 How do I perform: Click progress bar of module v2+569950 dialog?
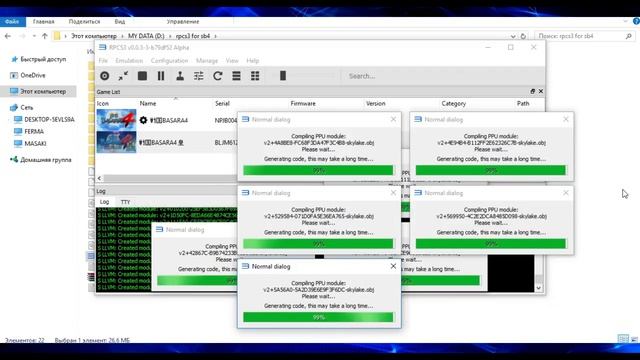[491, 244]
